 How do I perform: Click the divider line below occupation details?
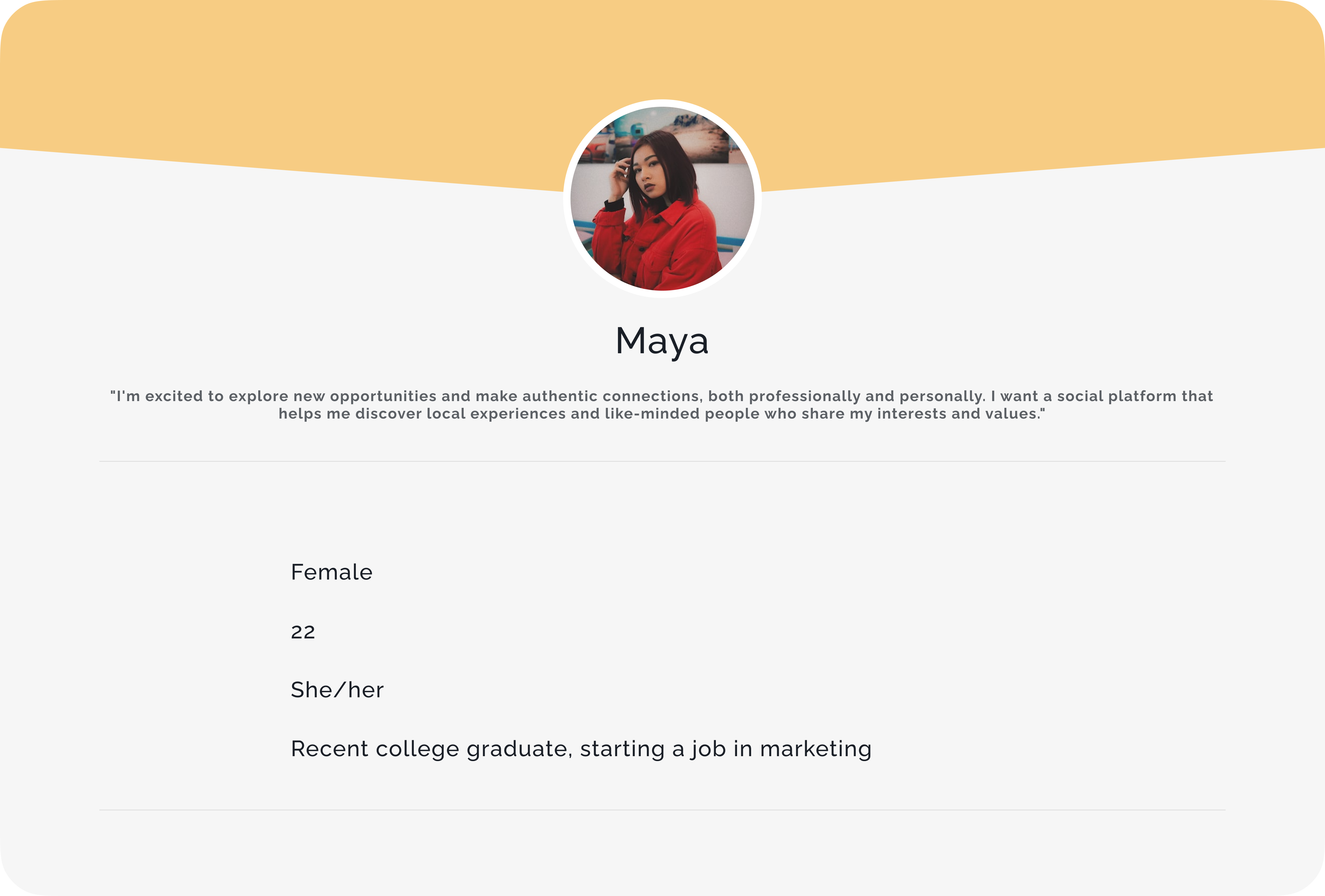[x=662, y=810]
